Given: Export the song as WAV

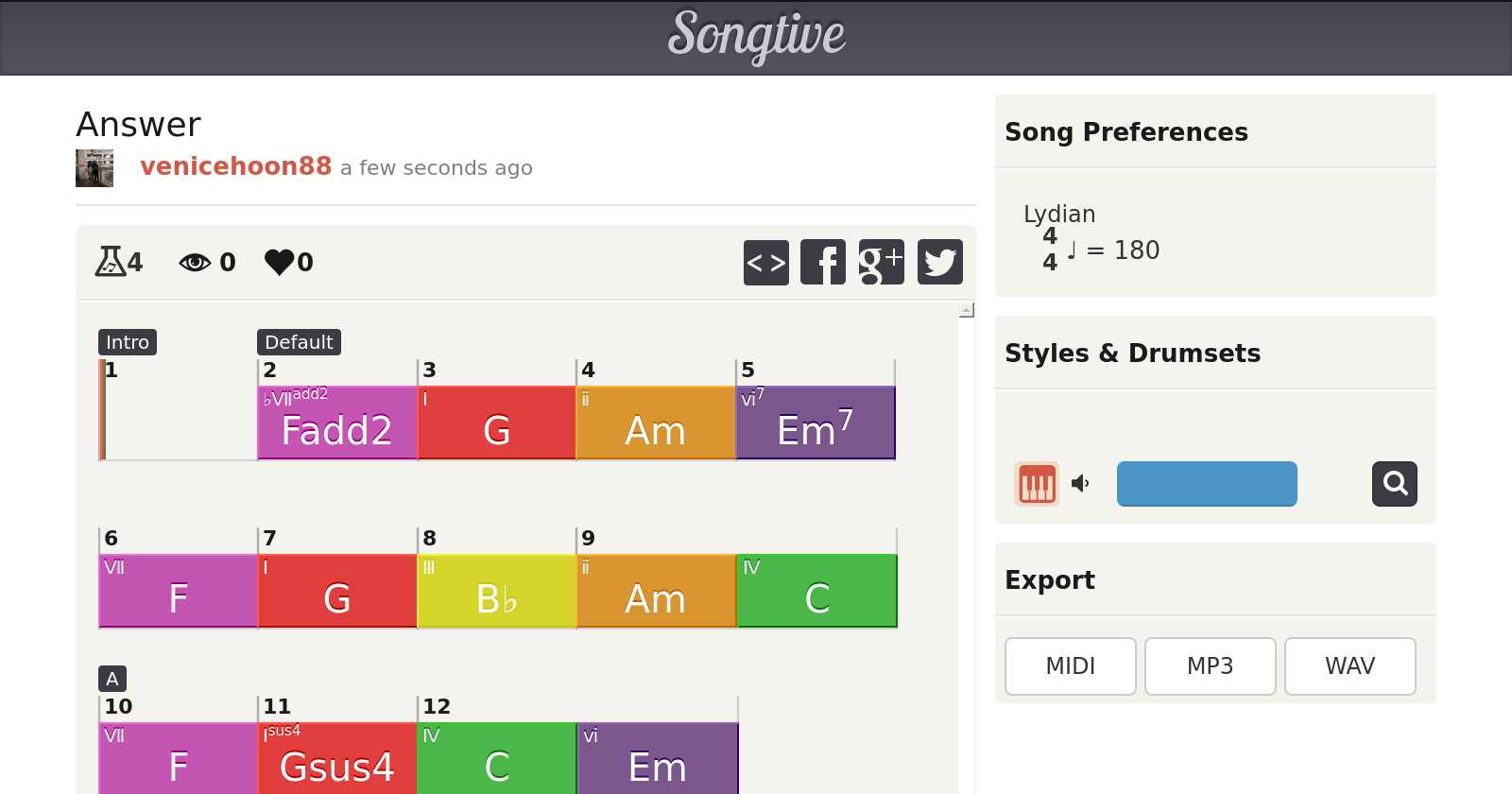Looking at the screenshot, I should pyautogui.click(x=1349, y=666).
